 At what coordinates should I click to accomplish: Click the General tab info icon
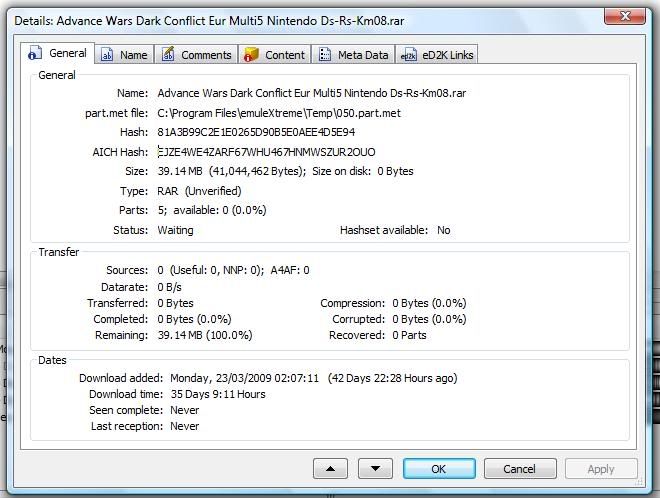[x=35, y=53]
